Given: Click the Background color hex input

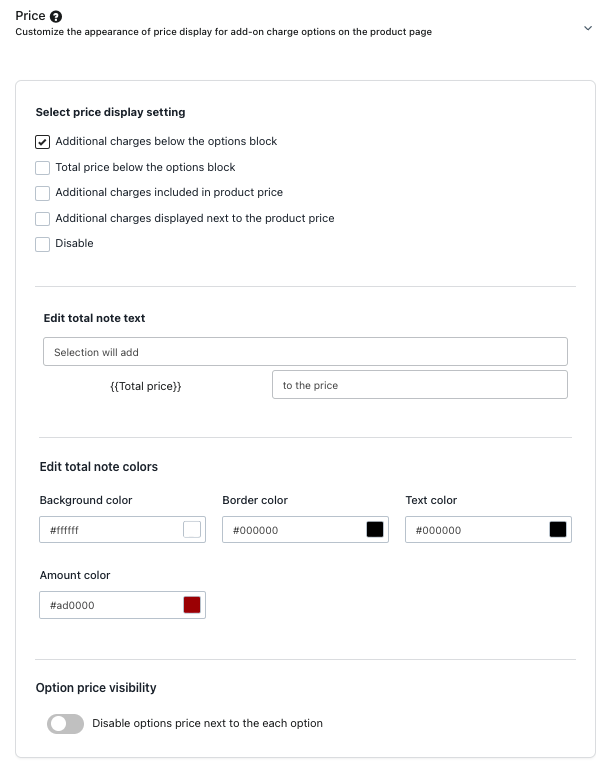Looking at the screenshot, I should 110,530.
